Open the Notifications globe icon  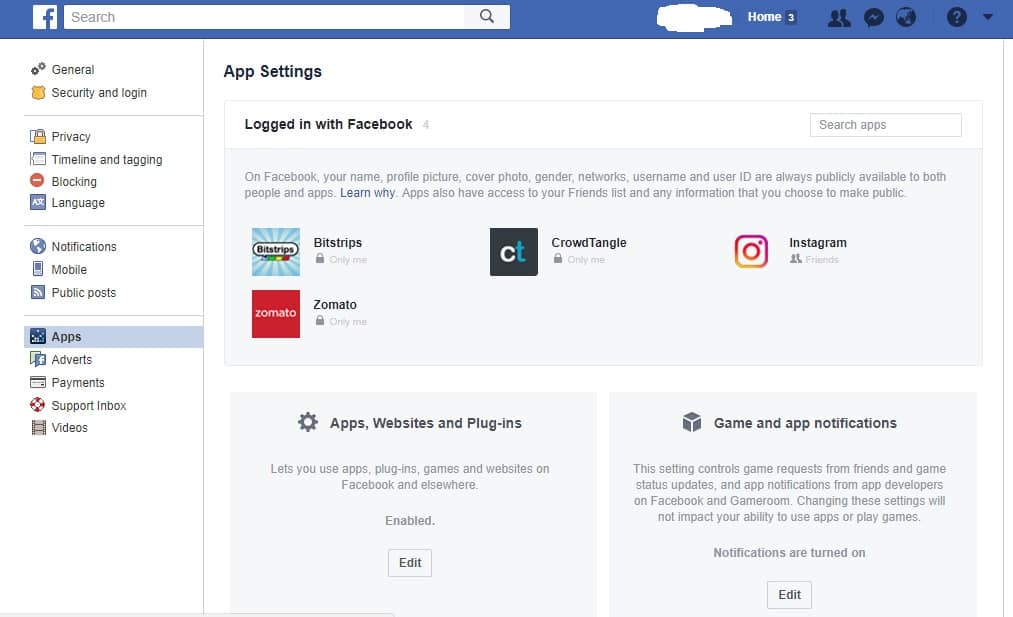coord(906,17)
